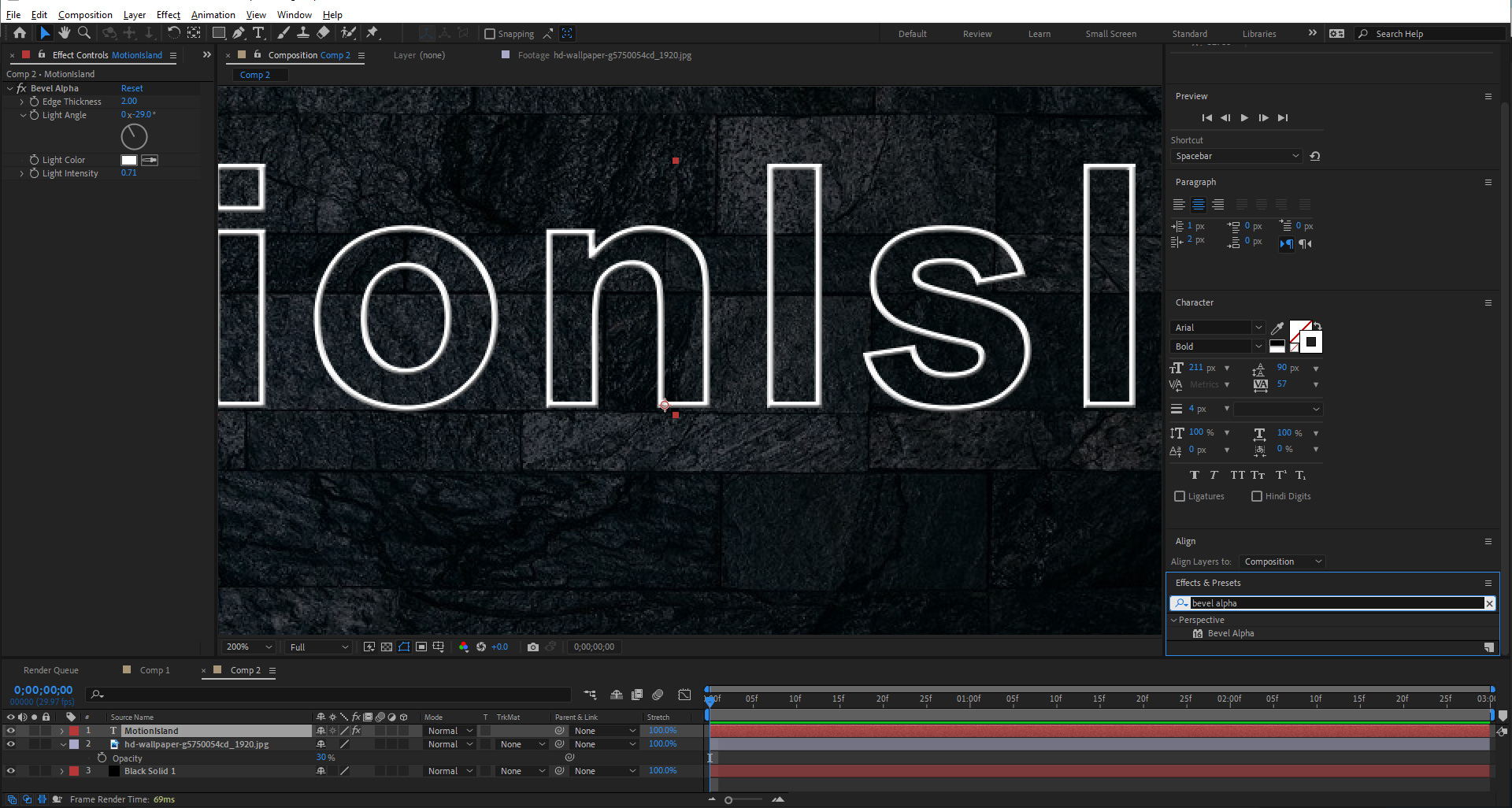Select the Selection (arrow) tool
1512x808 pixels.
click(x=44, y=33)
